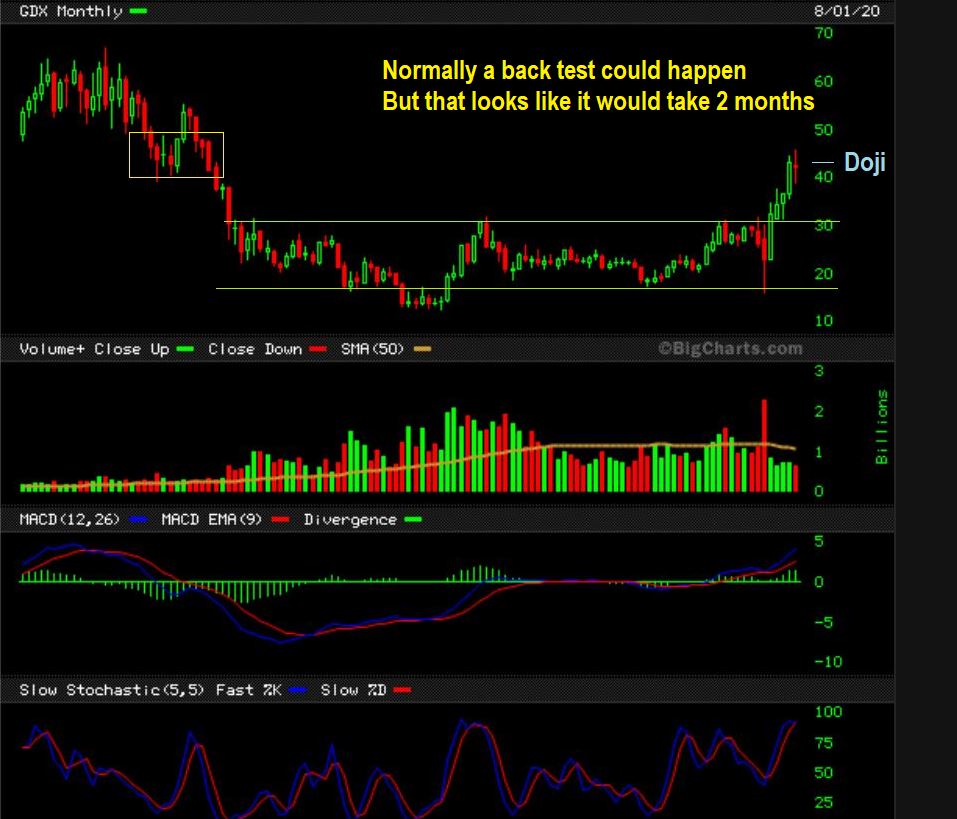The image size is (957, 819).
Task: Click the red Slow %D legend swatch
Action: [x=403, y=690]
